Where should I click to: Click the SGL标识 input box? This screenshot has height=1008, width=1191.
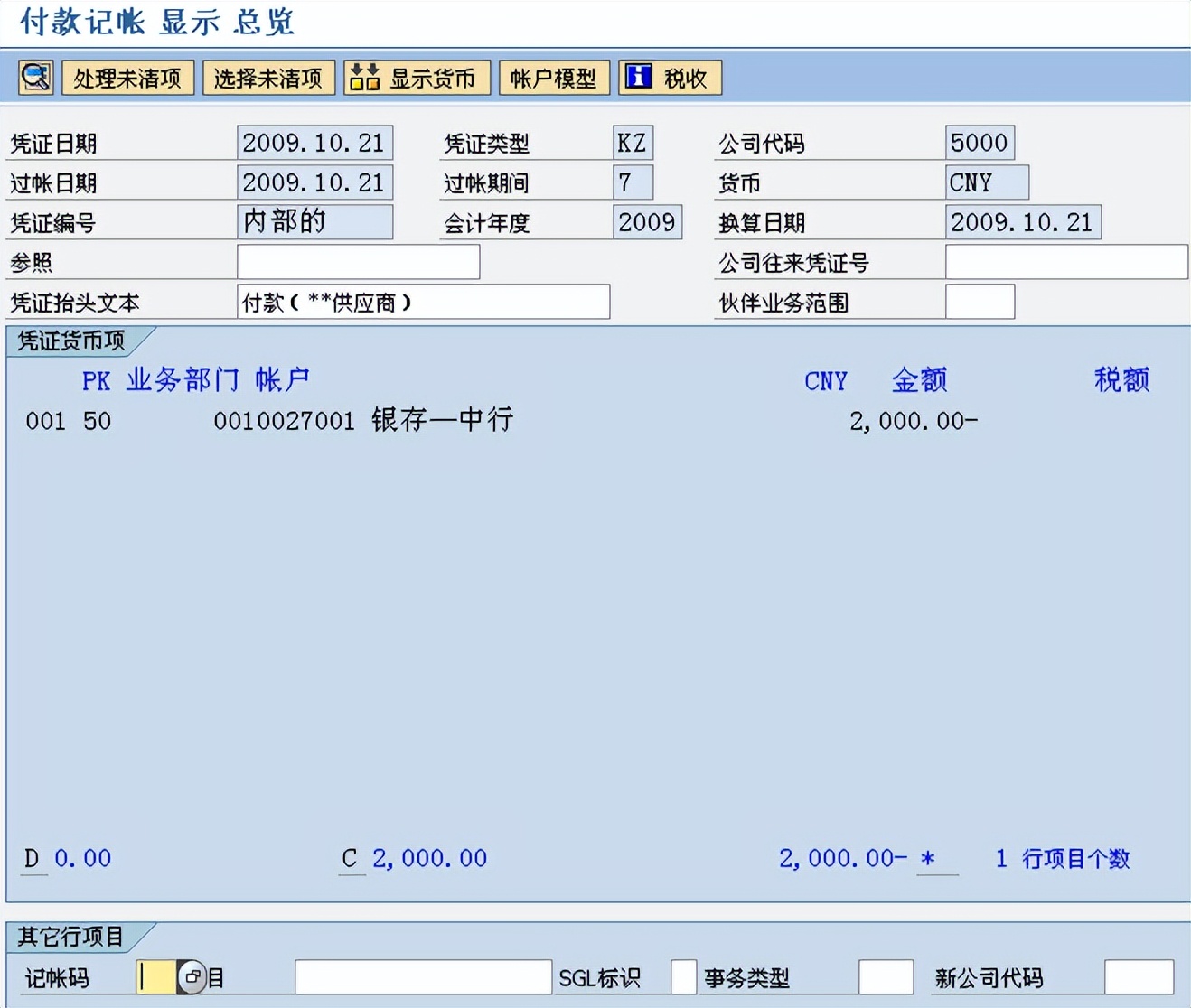(682, 976)
